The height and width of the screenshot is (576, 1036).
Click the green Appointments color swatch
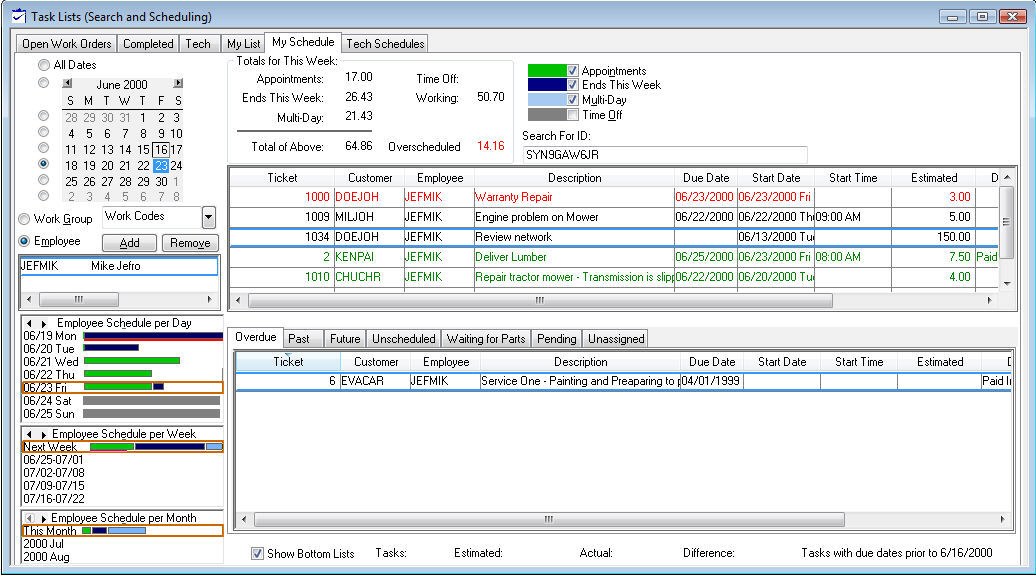coord(546,71)
